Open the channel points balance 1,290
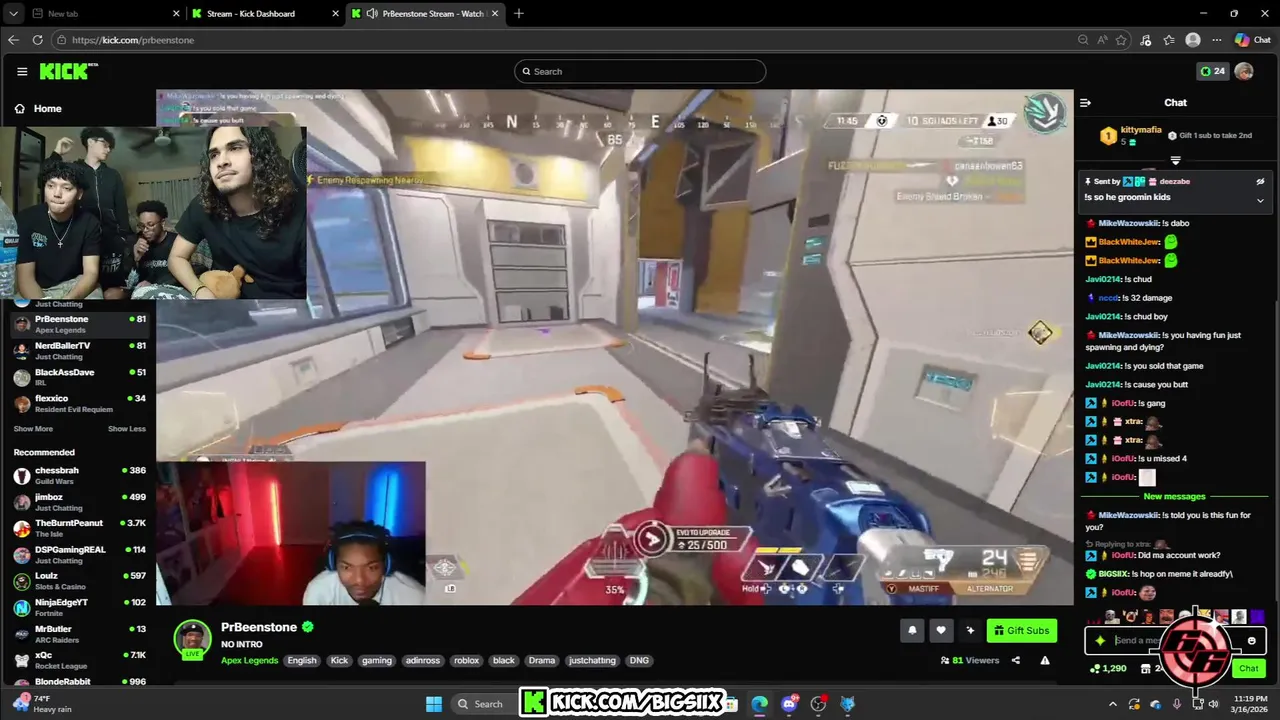1280x720 pixels. (x=1109, y=668)
